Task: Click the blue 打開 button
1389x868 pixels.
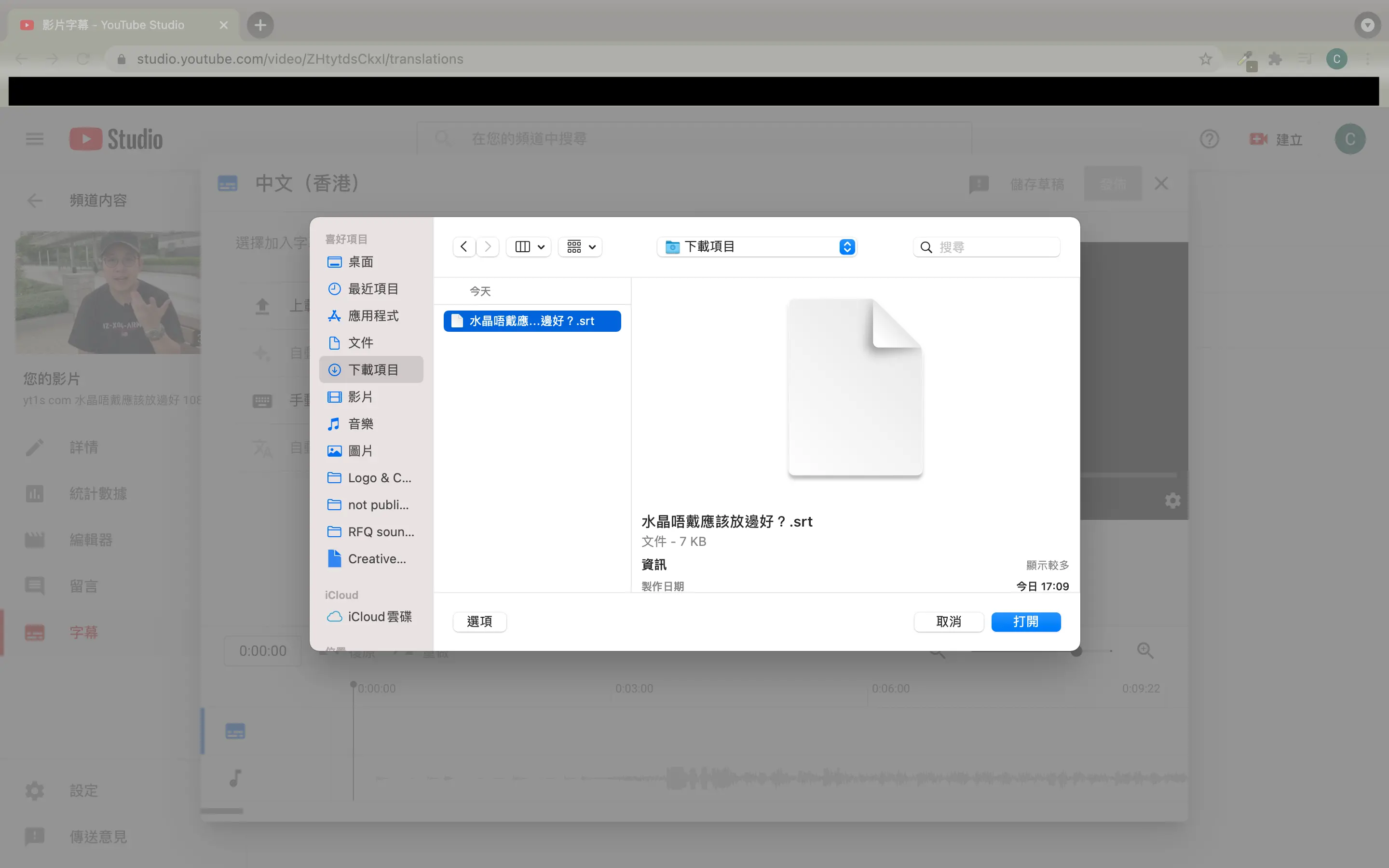Action: point(1026,622)
